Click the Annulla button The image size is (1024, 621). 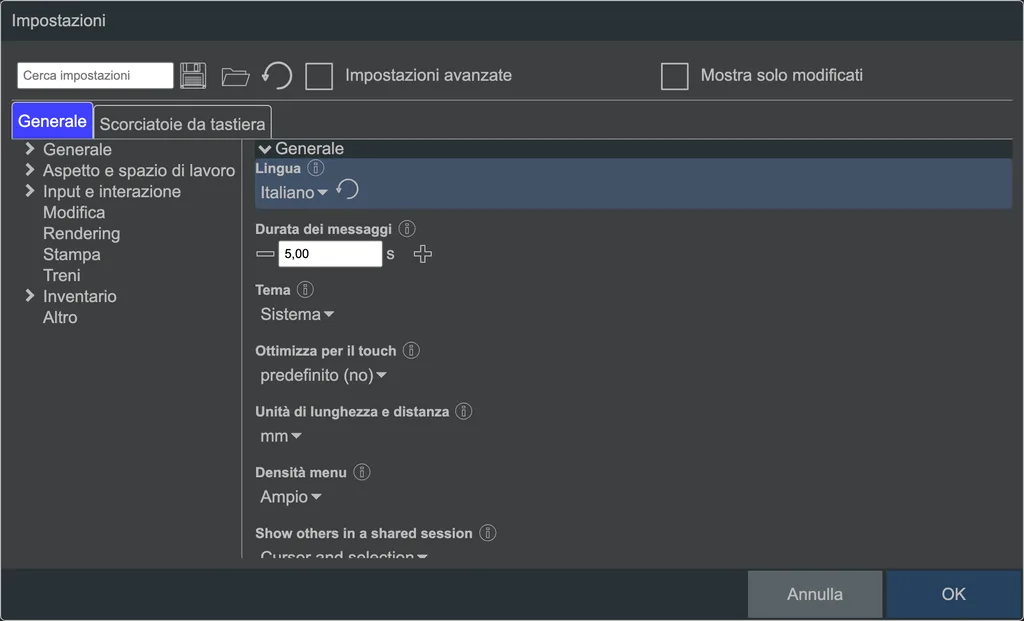pos(814,594)
